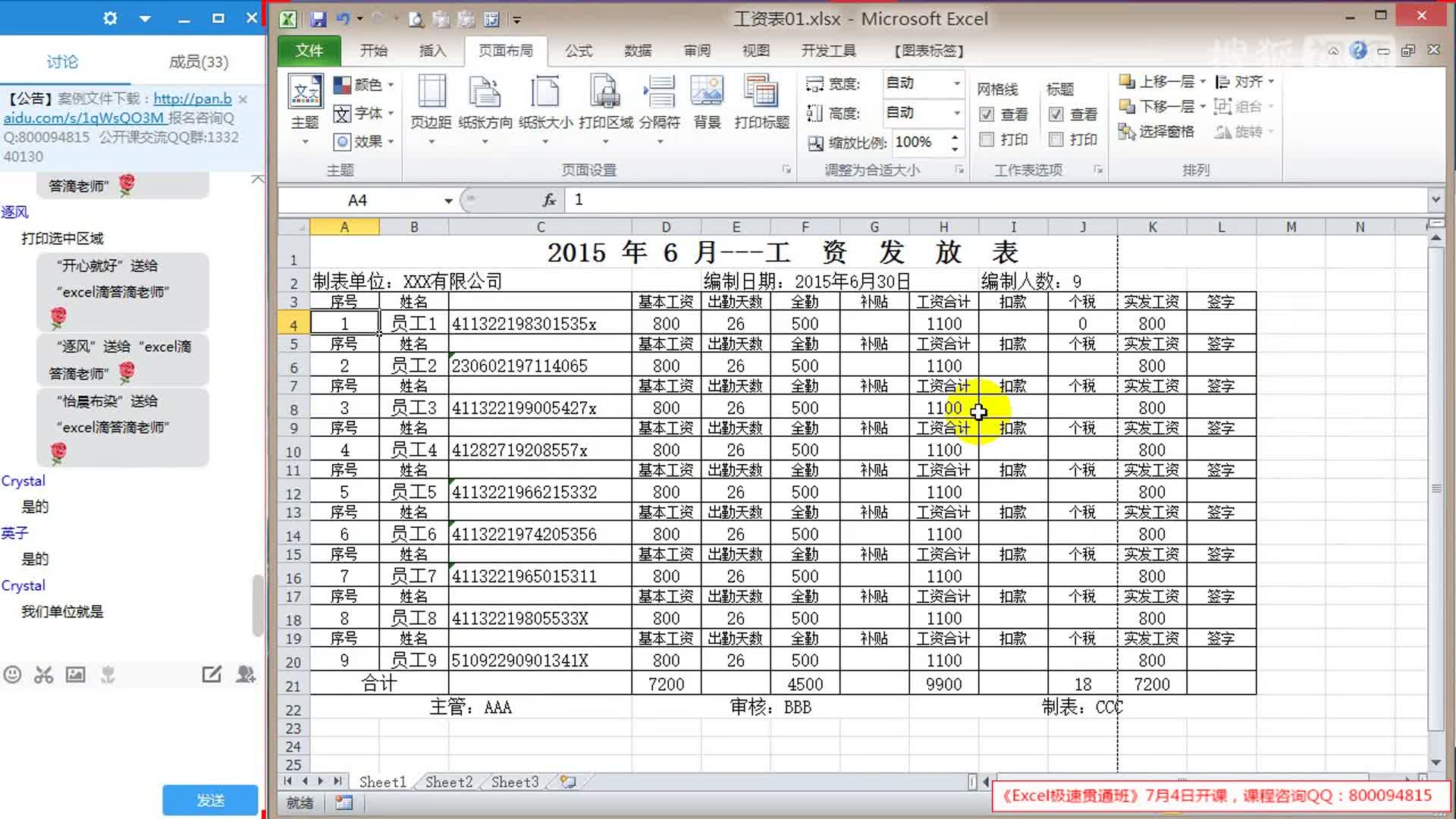Image resolution: width=1456 pixels, height=819 pixels.
Task: Open 纸张大小 paper size options
Action: click(x=545, y=111)
